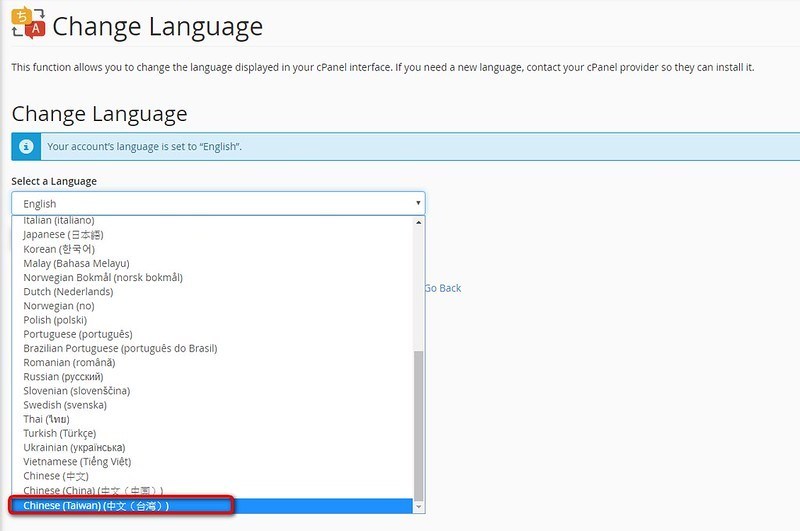Pick Turkish (Türkçe) from the list
Screen dimensions: 800x531
click(212, 434)
